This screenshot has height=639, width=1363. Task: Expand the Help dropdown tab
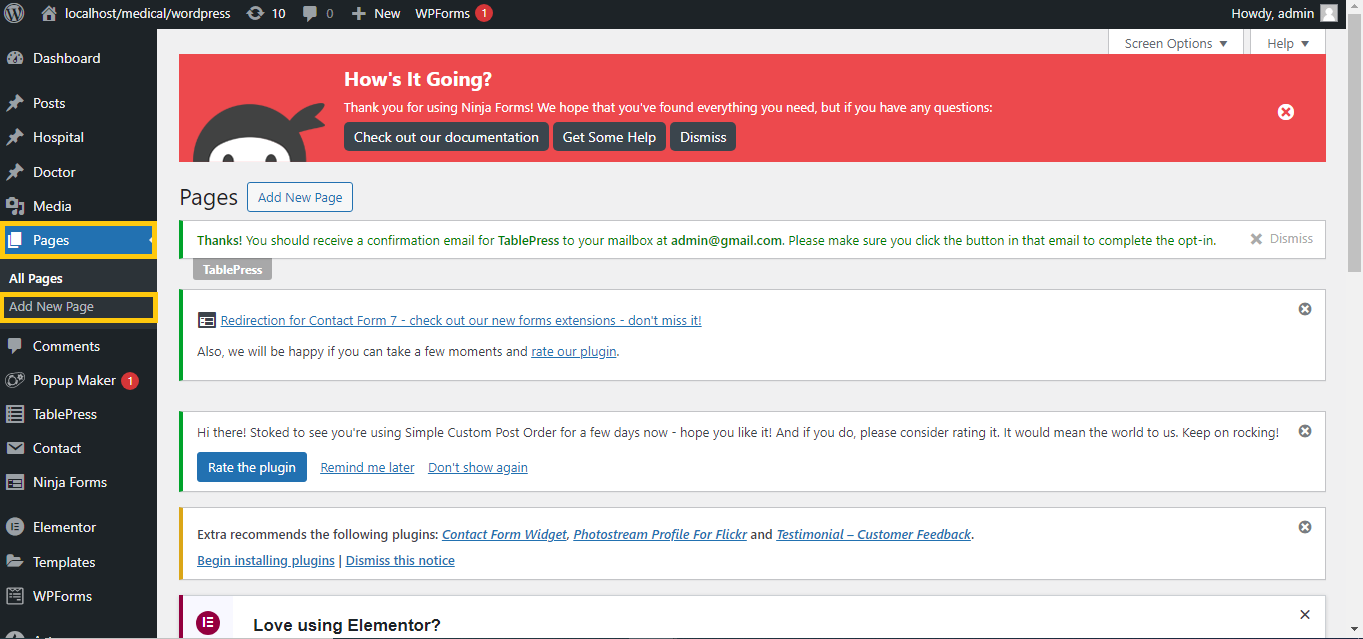[x=1287, y=43]
